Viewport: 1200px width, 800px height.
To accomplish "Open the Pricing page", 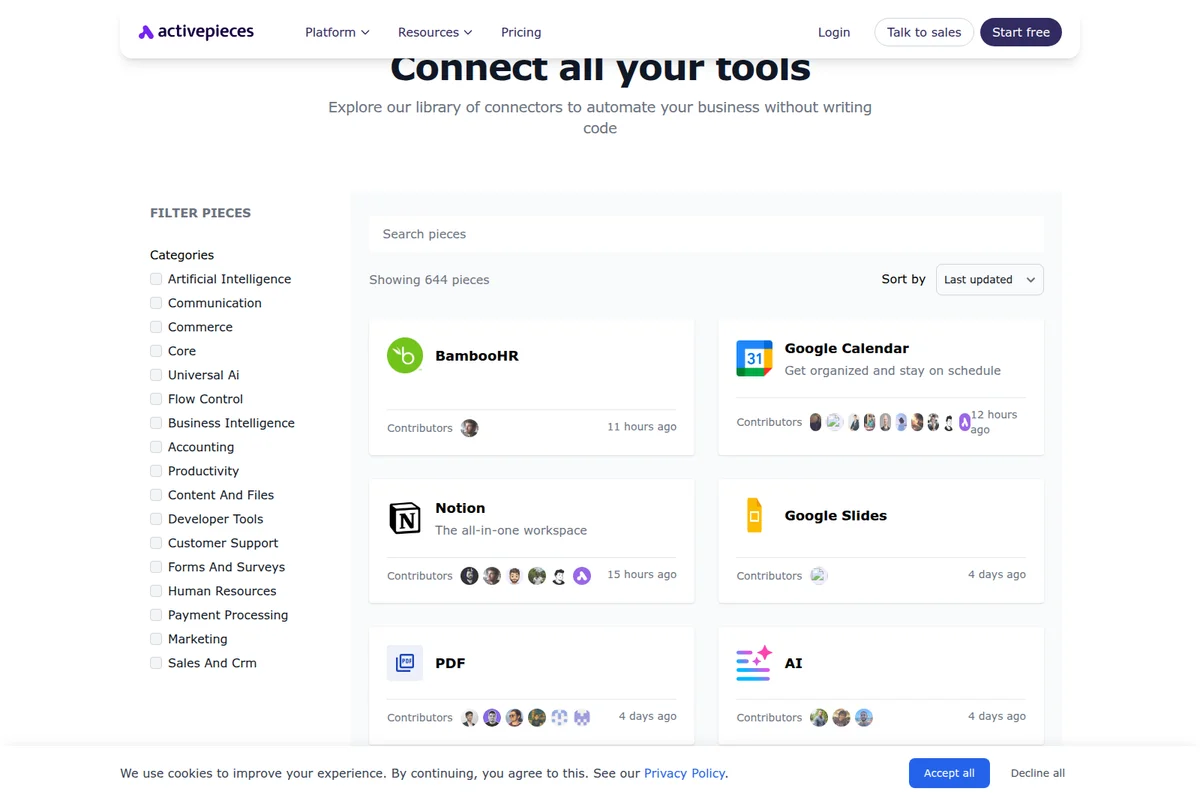I will coord(521,32).
